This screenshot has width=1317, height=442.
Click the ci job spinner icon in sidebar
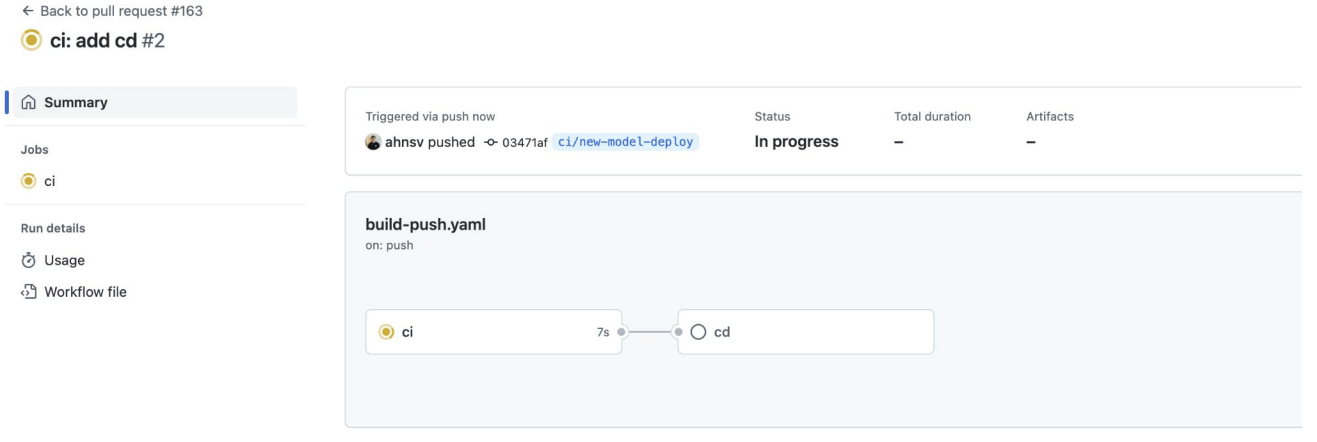[x=28, y=181]
